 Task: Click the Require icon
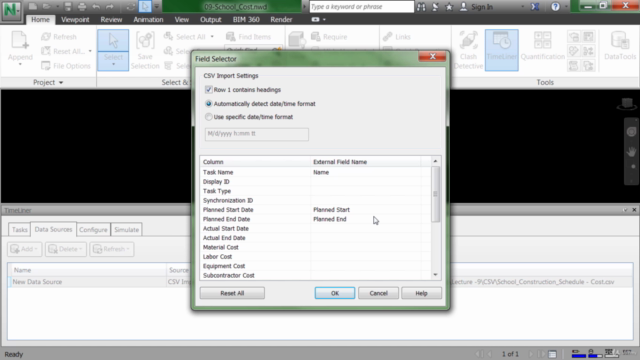click(x=316, y=37)
